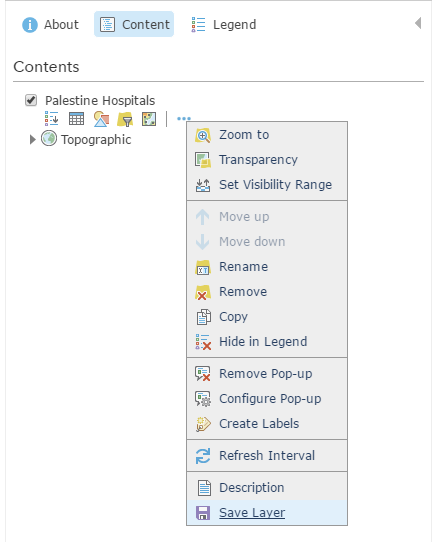This screenshot has width=432, height=542.
Task: Open the Filter icon for layer
Action: coord(125,119)
